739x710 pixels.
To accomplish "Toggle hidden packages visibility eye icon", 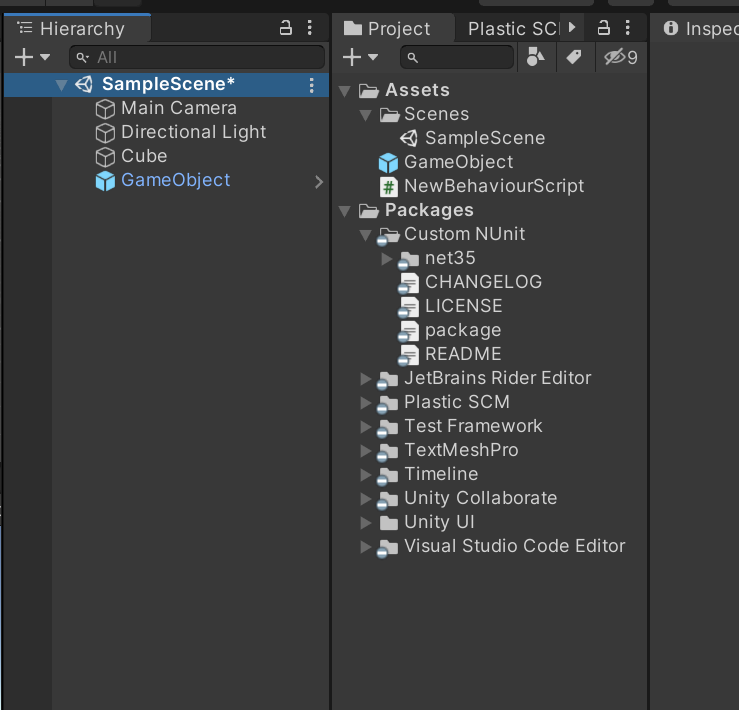I will (x=620, y=57).
